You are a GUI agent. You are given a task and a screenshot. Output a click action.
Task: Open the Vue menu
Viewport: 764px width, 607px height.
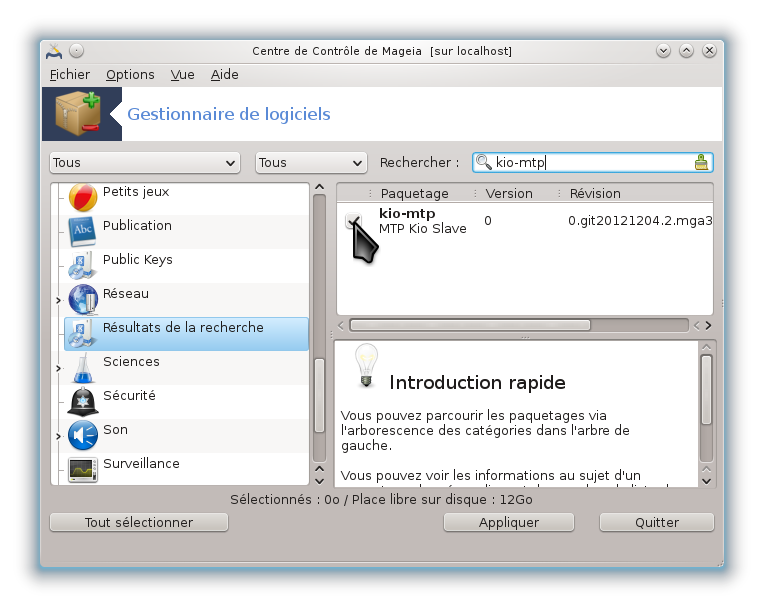coord(182,75)
